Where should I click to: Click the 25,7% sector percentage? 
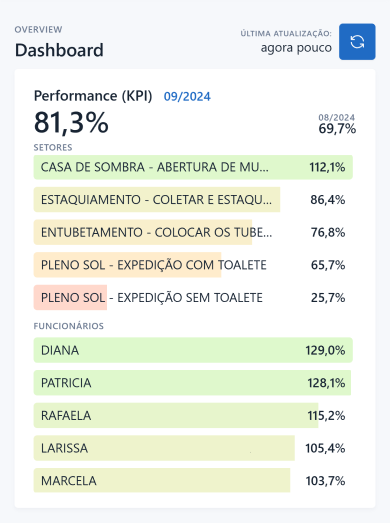[328, 298]
